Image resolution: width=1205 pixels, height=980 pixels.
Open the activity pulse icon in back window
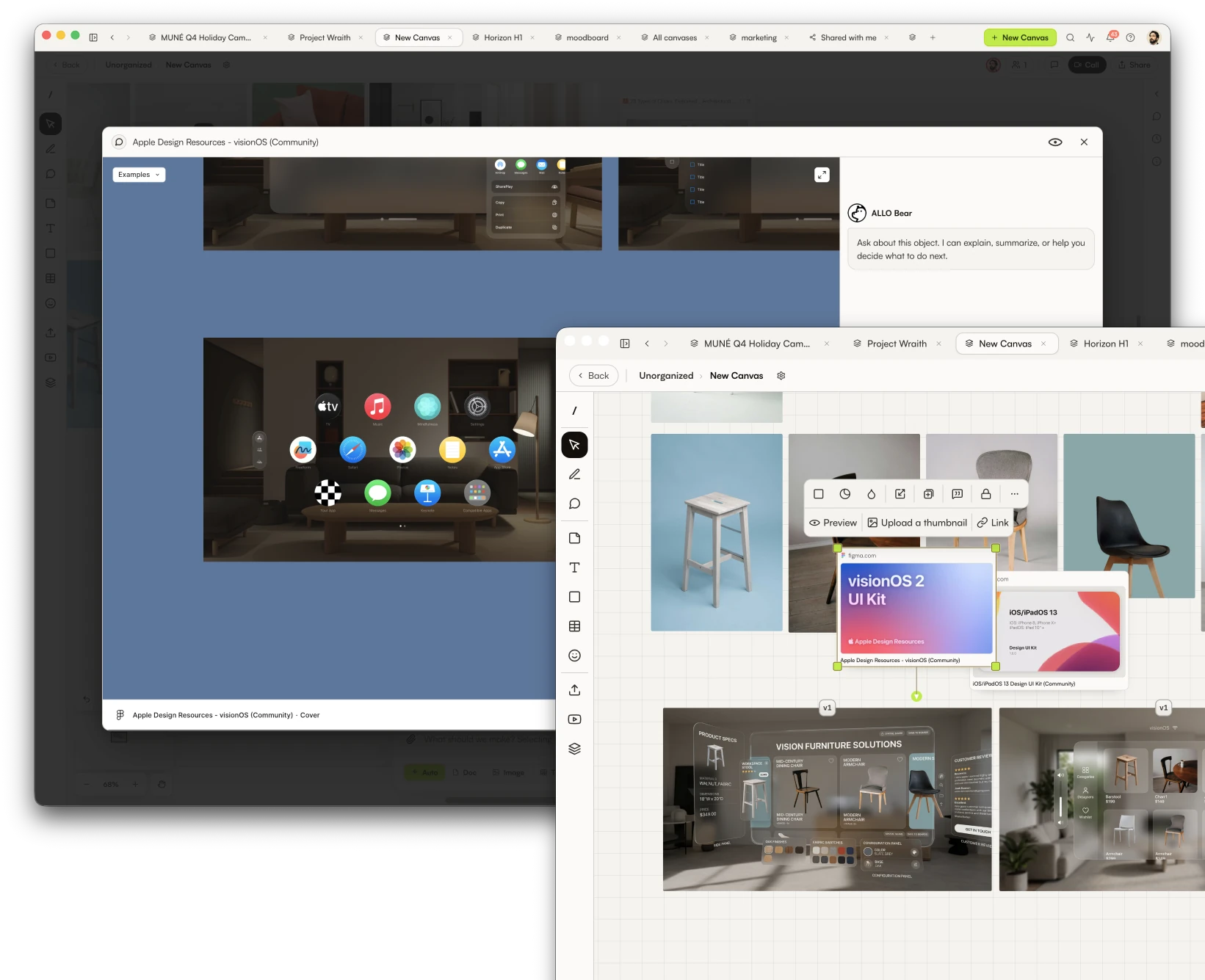[1090, 37]
